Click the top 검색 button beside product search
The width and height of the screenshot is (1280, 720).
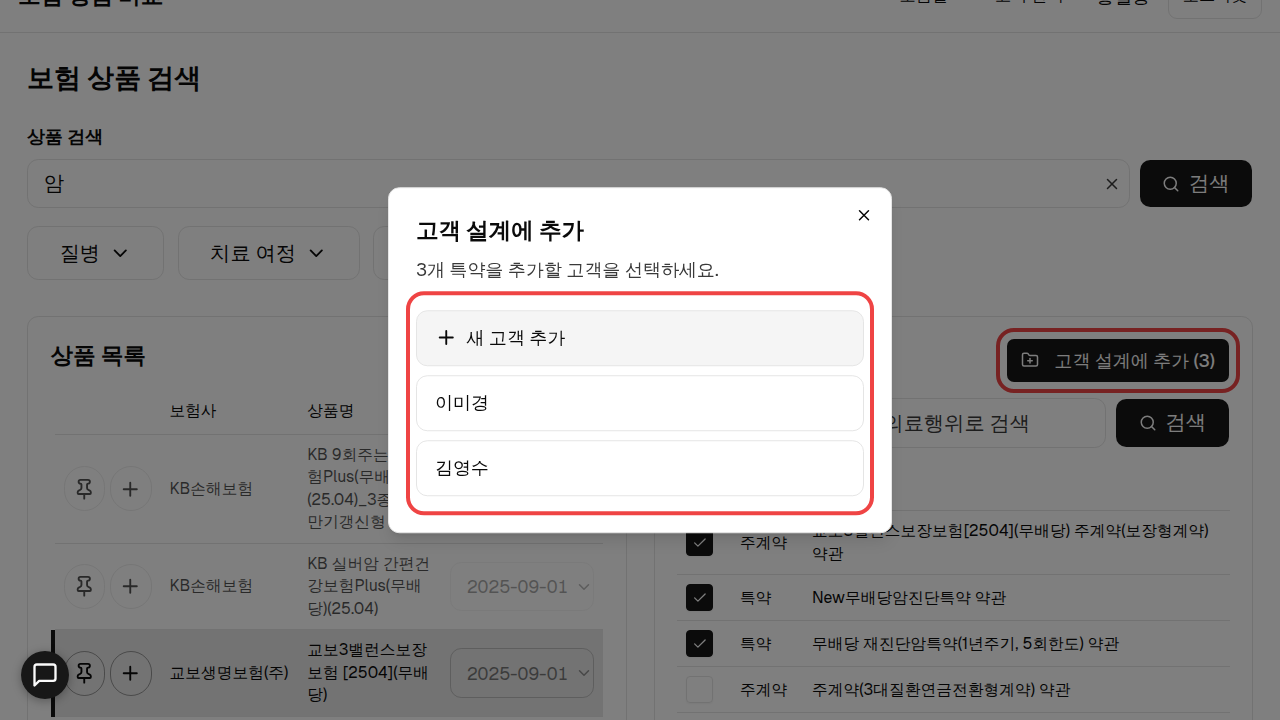1196,184
